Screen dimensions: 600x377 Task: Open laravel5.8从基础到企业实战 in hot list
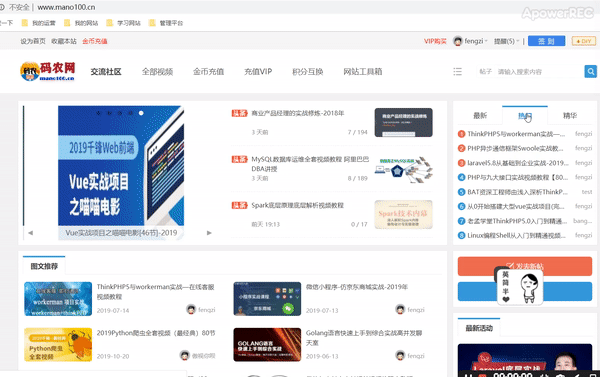[518, 163]
